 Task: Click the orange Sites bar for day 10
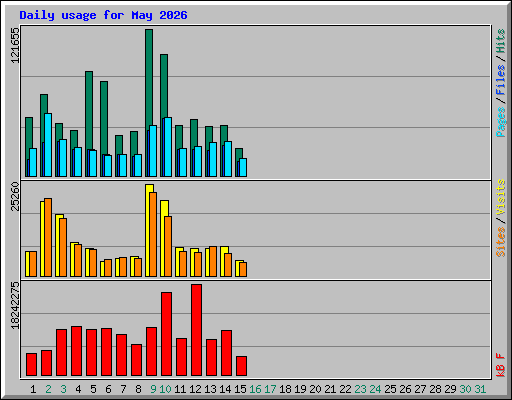[168, 247]
